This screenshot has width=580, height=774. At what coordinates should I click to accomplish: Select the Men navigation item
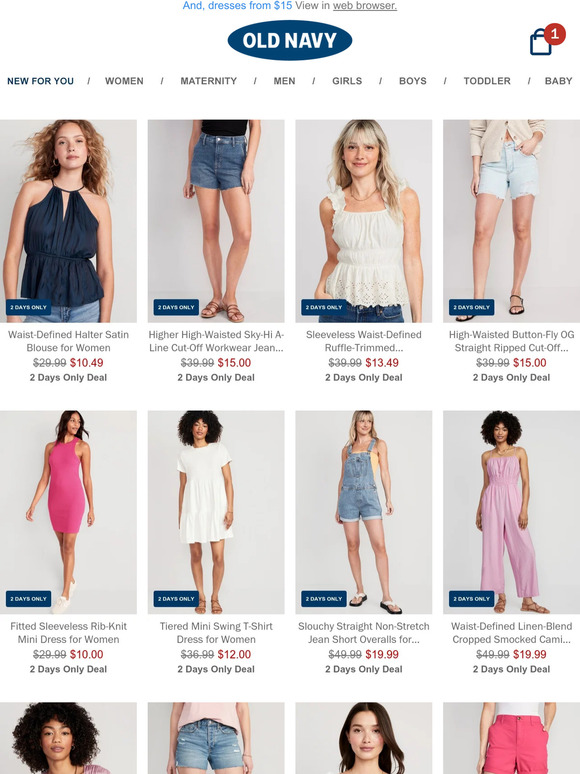(284, 81)
